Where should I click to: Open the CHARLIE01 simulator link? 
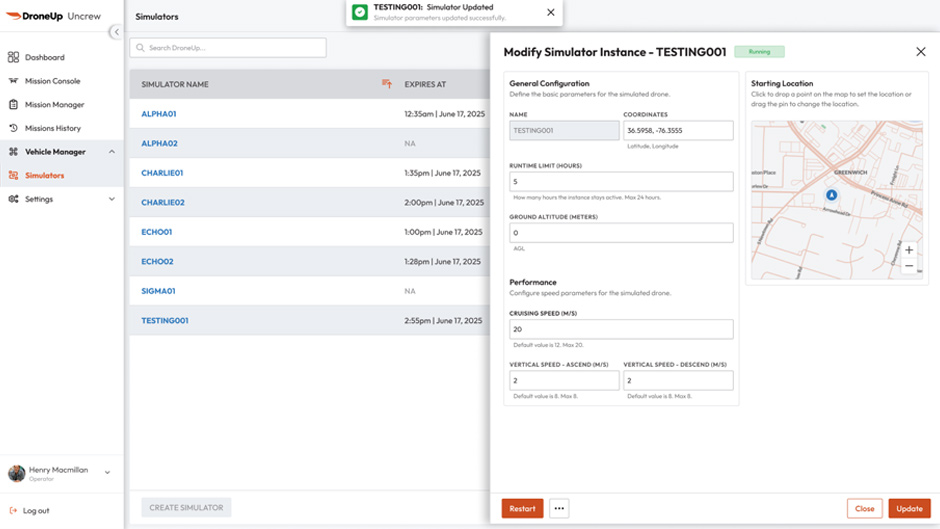tap(162, 173)
